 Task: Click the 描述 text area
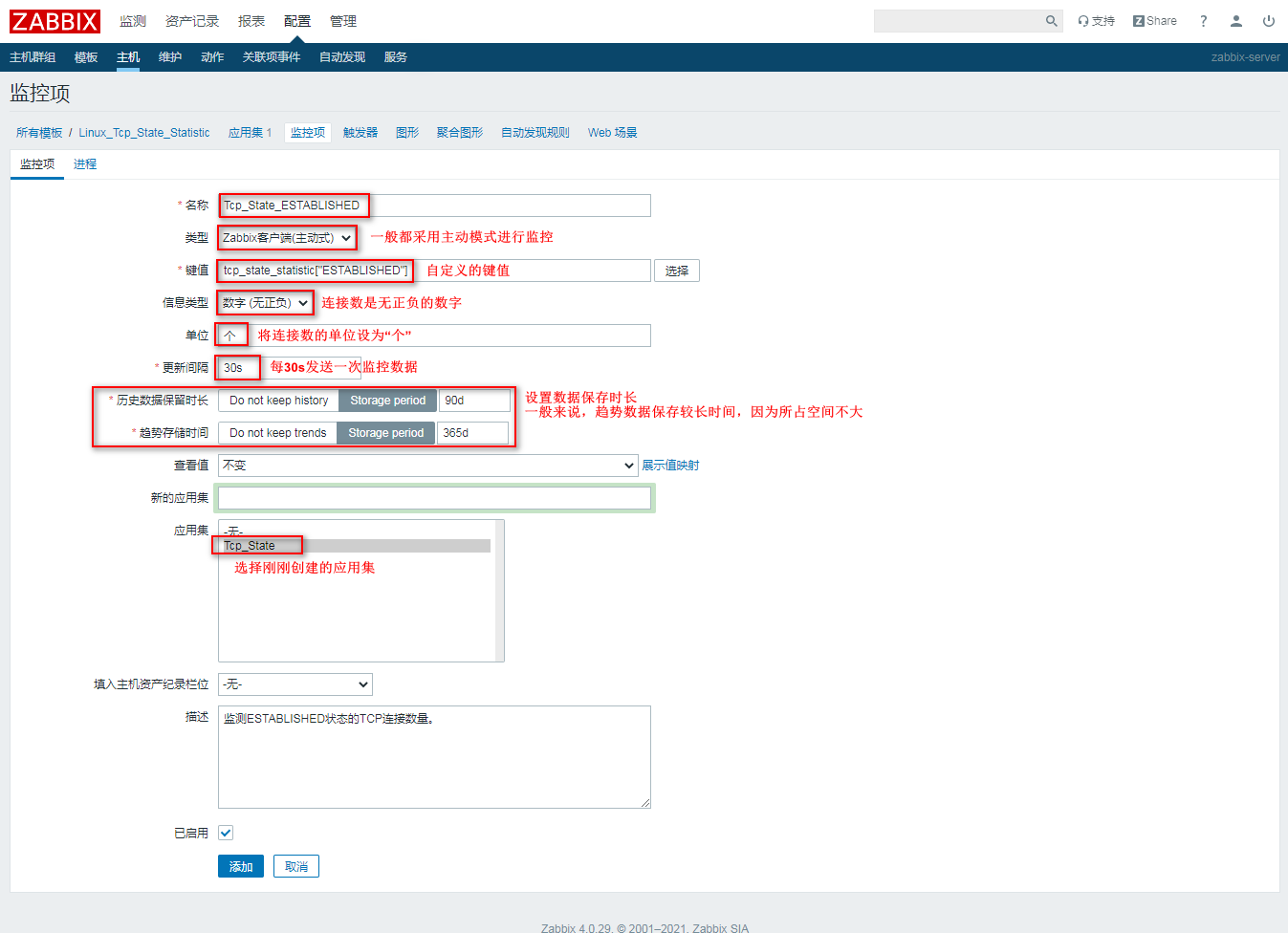[x=434, y=757]
